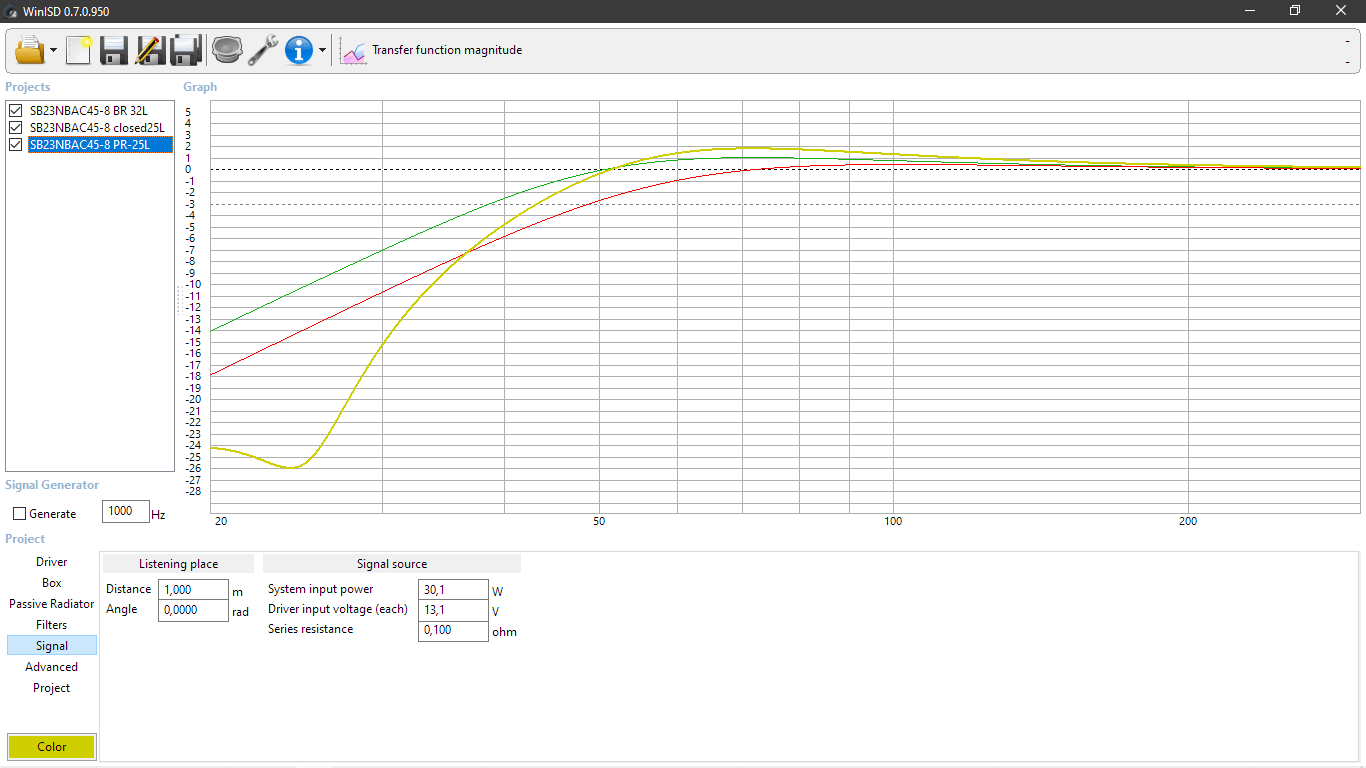
Task: Click the Driver input voltage field
Action: click(x=453, y=610)
